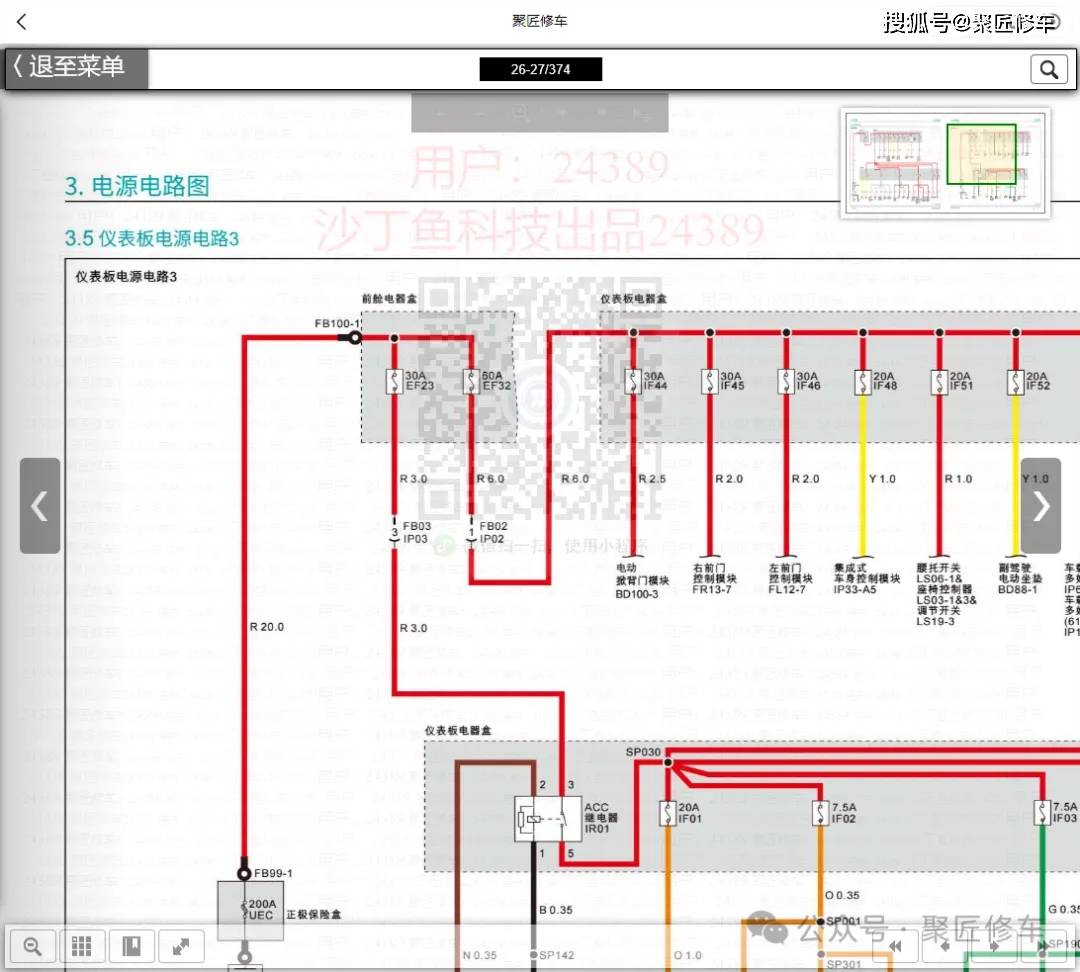
Task: Click the 右前门控制模块 FR13-7 label
Action: click(715, 579)
